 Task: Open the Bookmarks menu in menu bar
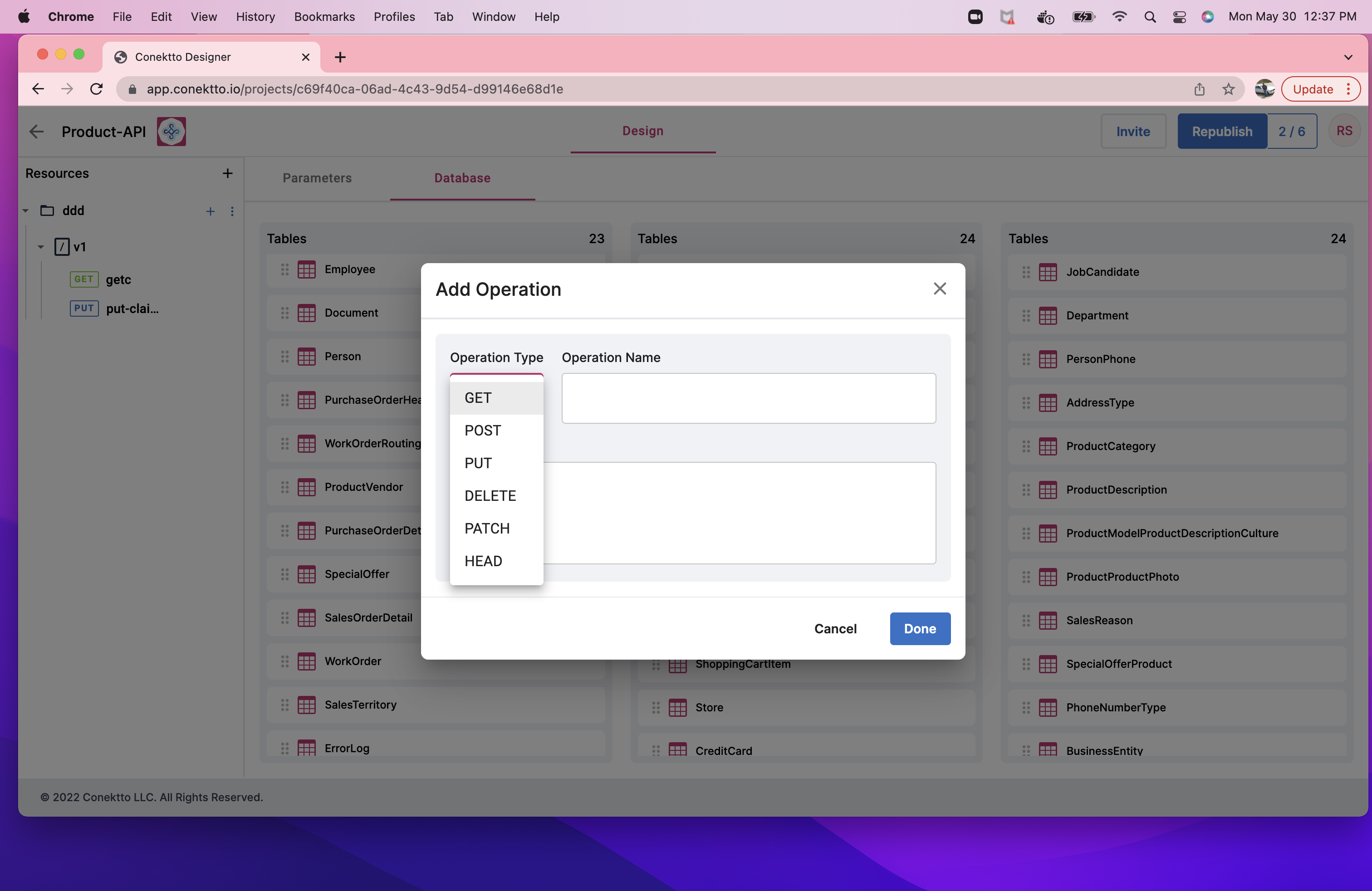324,17
